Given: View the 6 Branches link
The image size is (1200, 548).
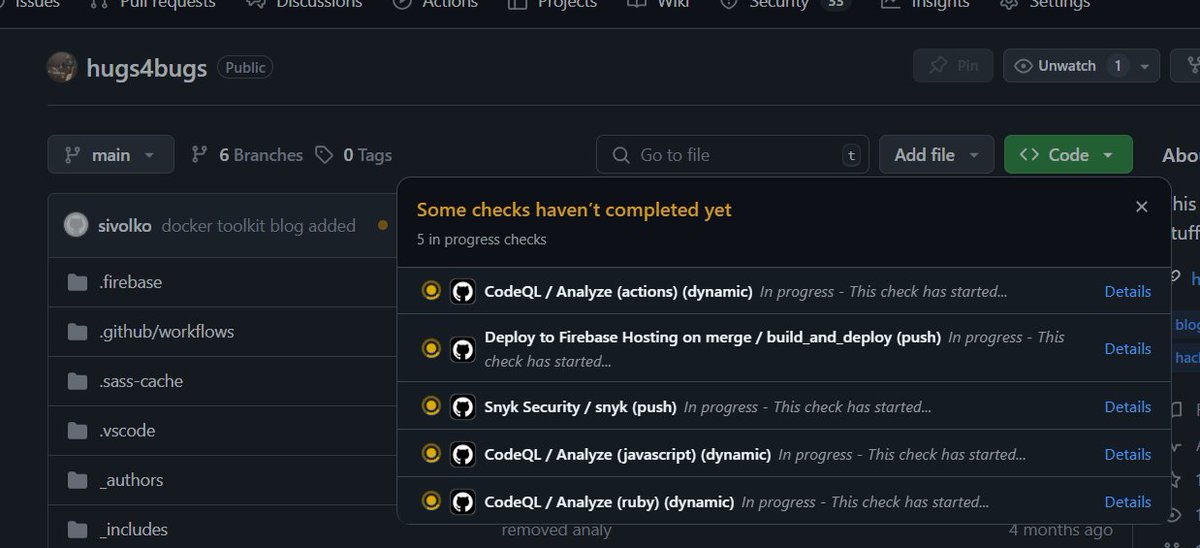Looking at the screenshot, I should pos(247,155).
